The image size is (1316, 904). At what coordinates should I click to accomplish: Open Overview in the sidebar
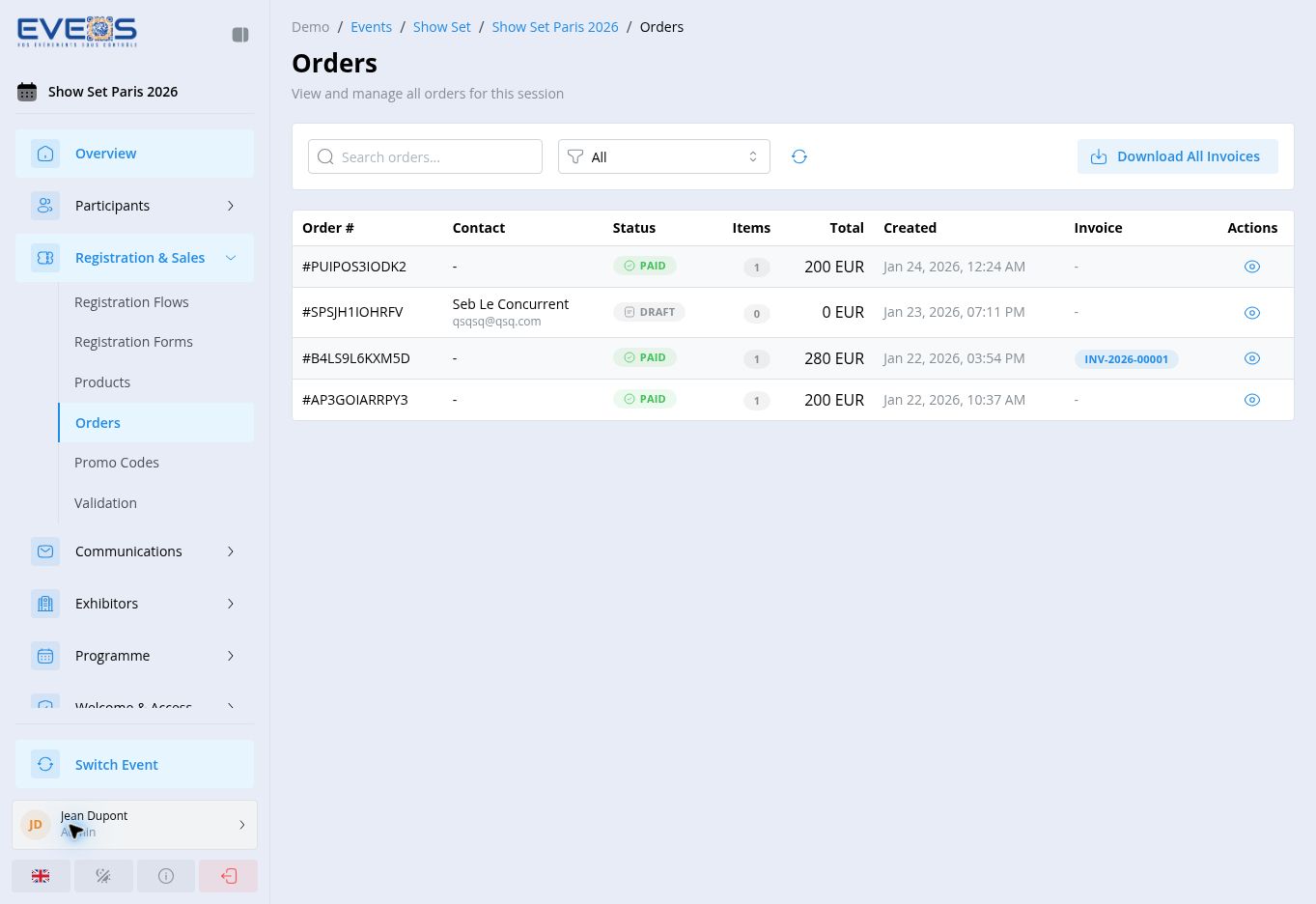[134, 154]
